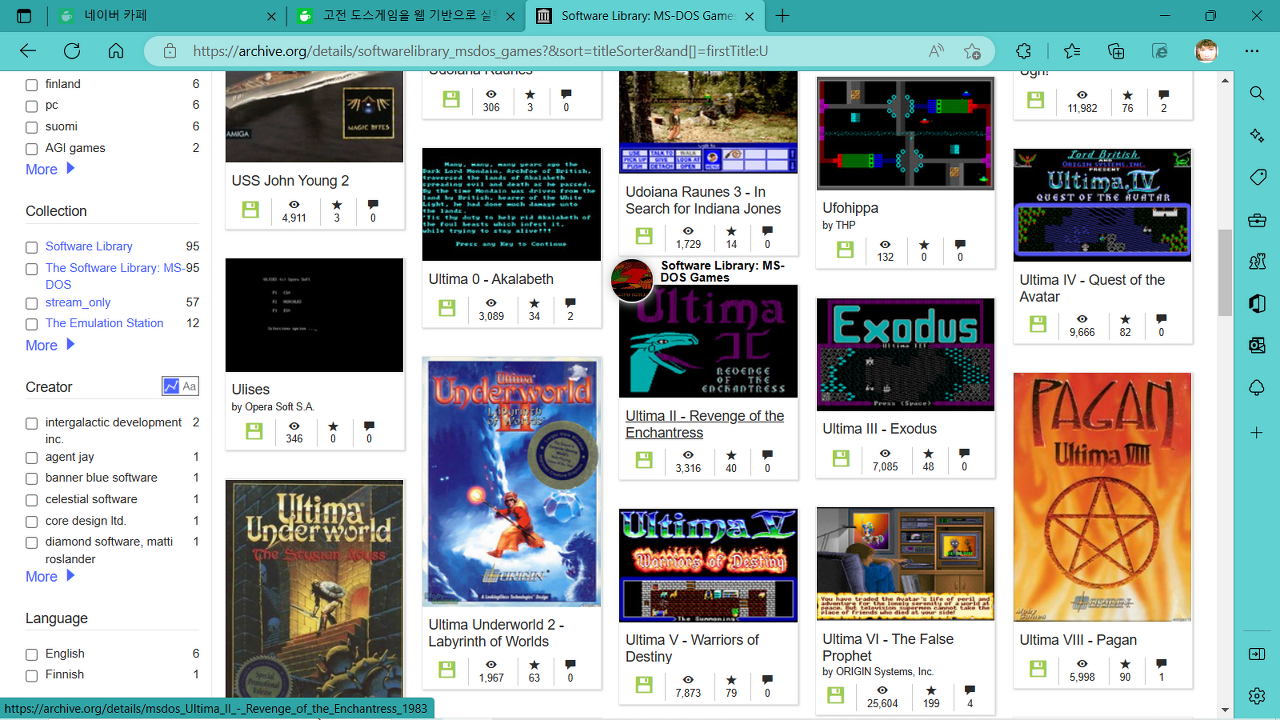
Task: Check The Emulation Station filter
Action: tap(31, 324)
